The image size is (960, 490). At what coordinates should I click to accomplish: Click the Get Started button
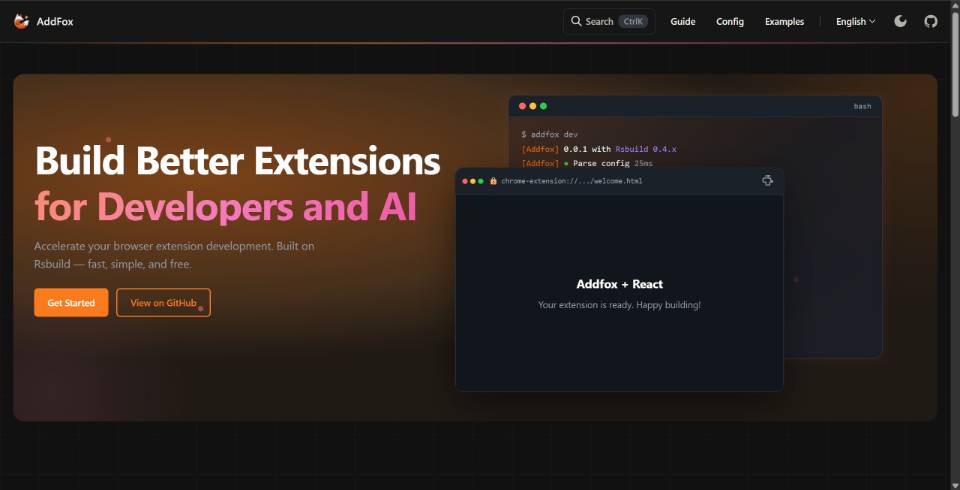pyautogui.click(x=71, y=303)
